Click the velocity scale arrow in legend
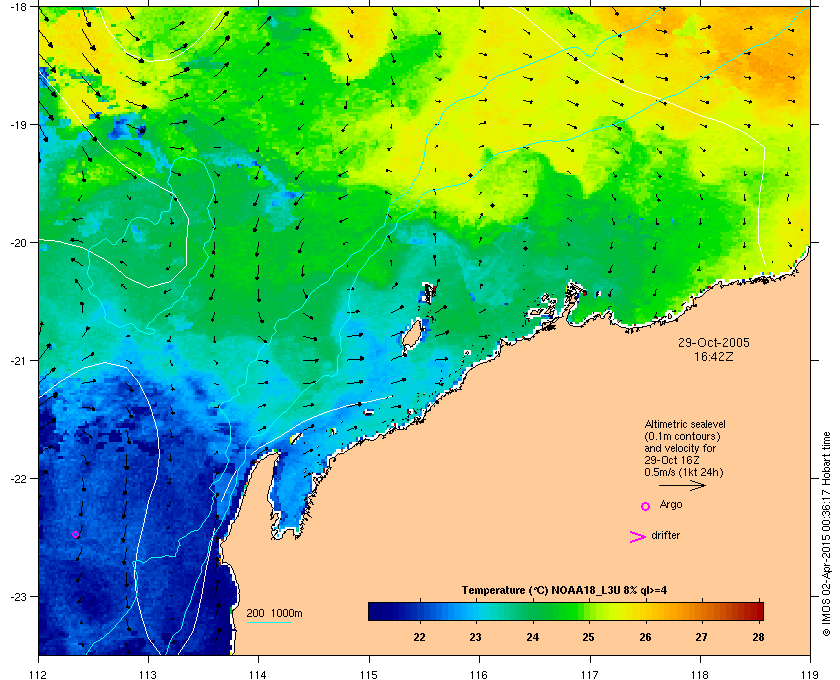Viewport: 840px width, 680px height. coord(682,486)
